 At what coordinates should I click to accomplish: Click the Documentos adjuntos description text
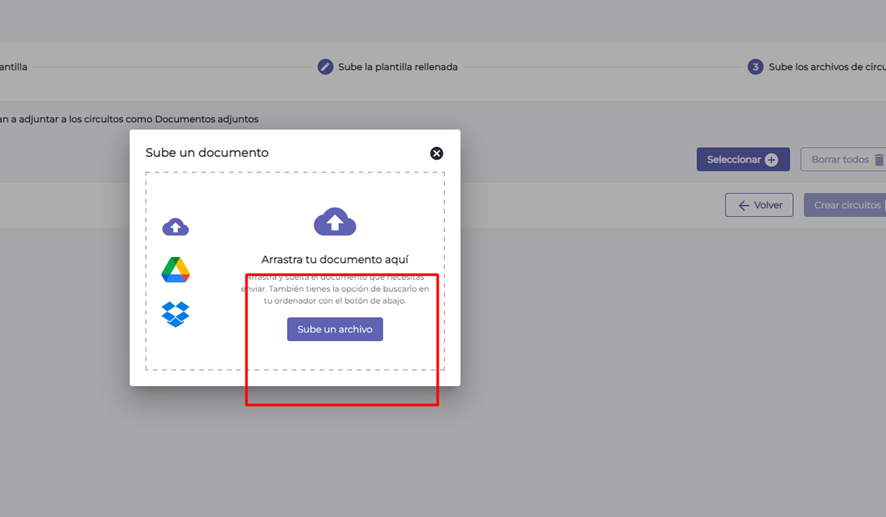[x=129, y=119]
